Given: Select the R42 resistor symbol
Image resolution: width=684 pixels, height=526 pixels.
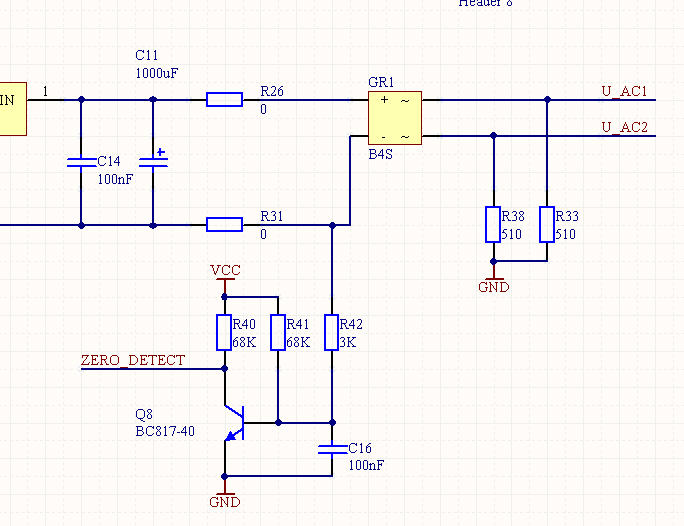Looking at the screenshot, I should (332, 332).
